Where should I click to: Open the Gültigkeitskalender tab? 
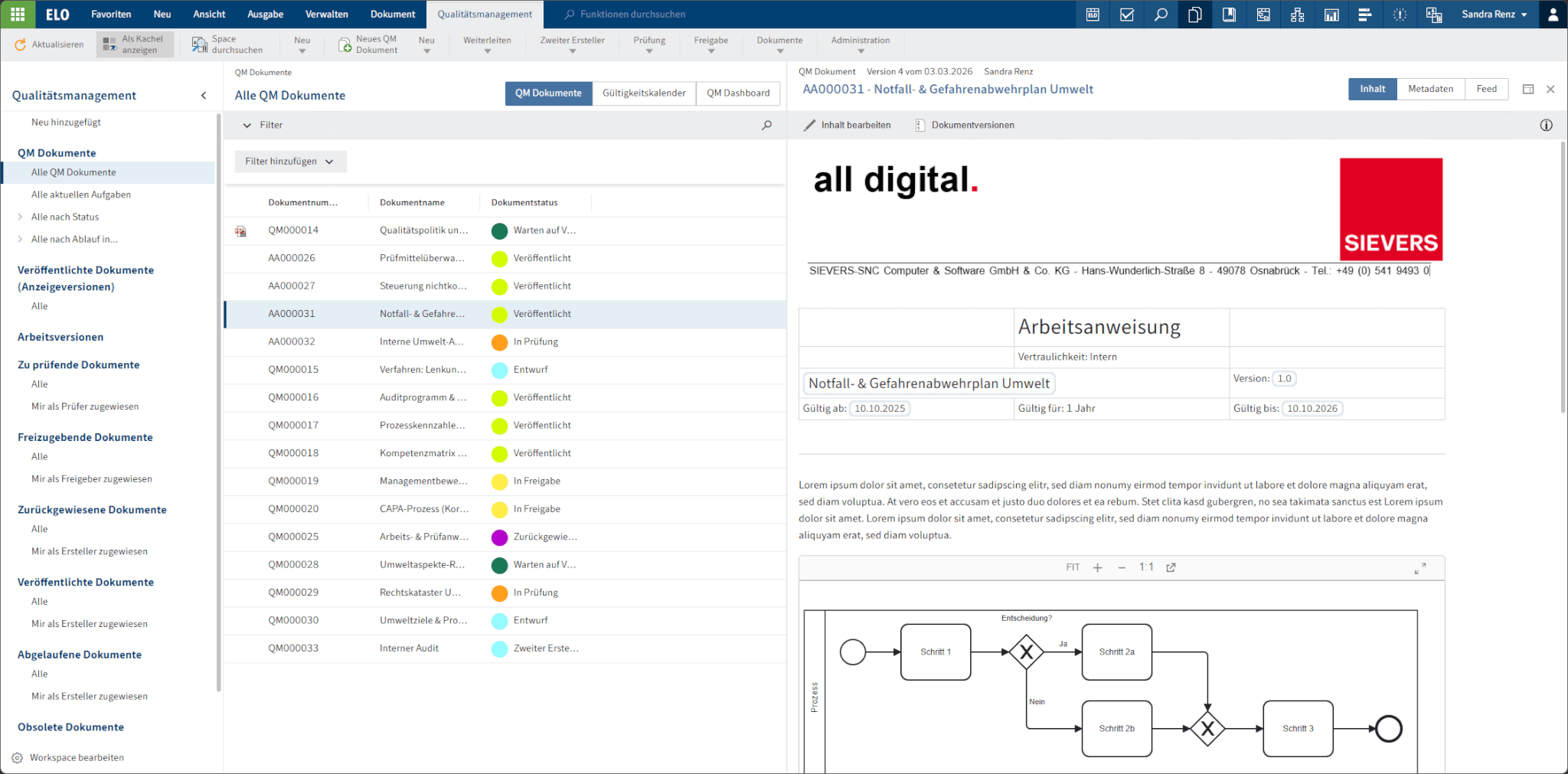pos(643,93)
